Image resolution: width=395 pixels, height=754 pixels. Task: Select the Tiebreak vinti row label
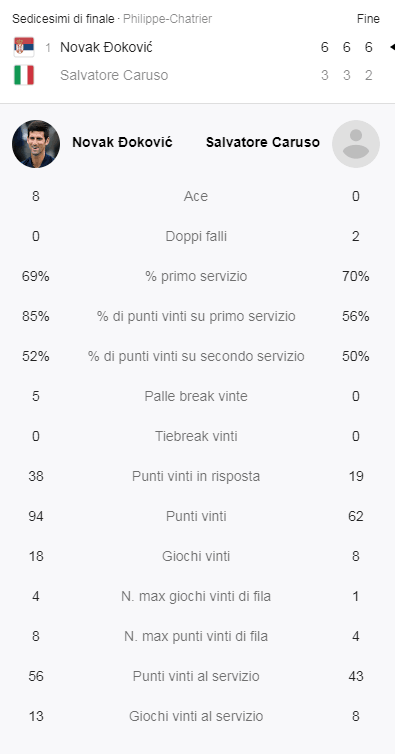pos(196,436)
